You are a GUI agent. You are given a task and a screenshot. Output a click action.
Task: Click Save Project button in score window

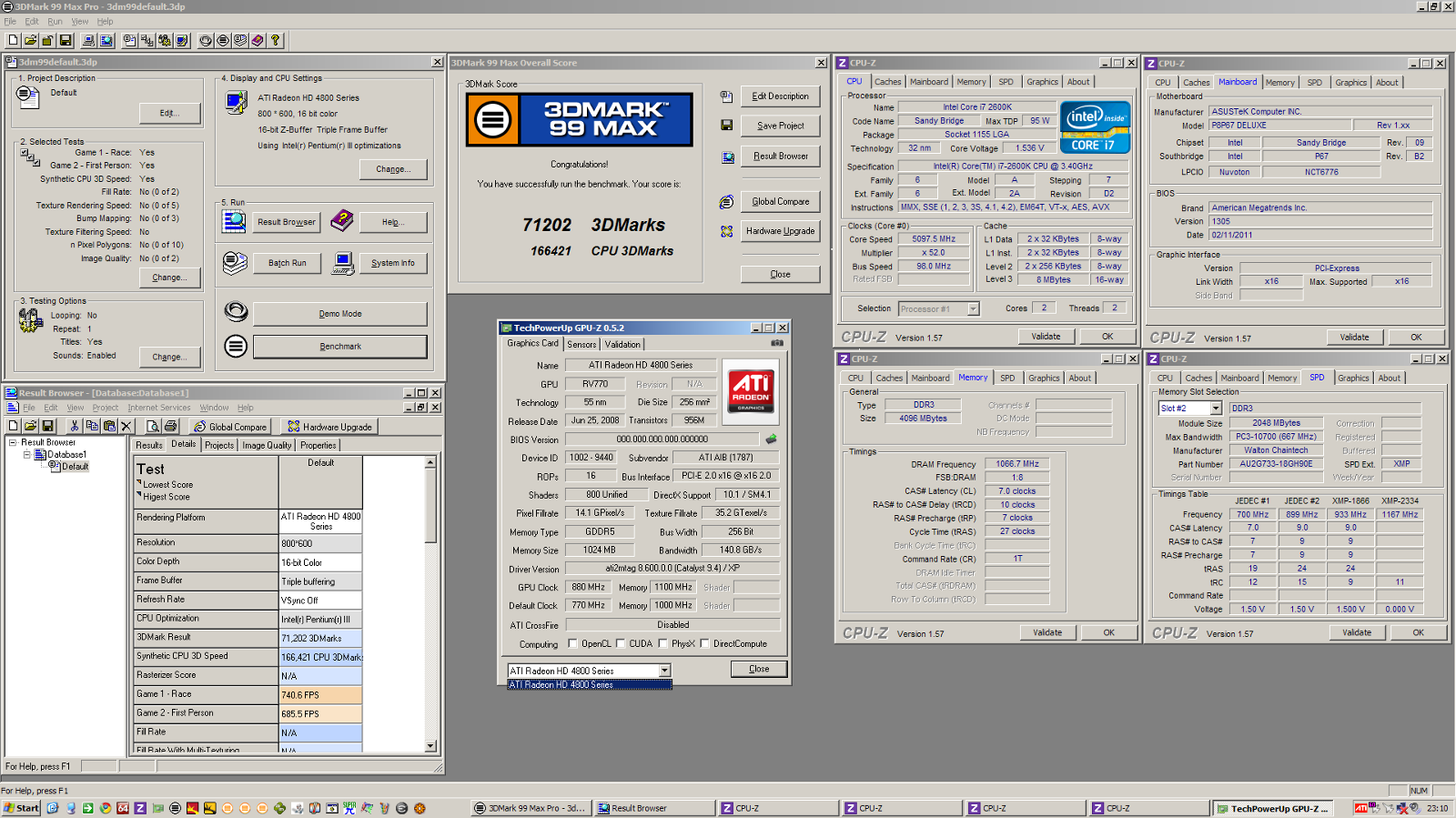pos(781,126)
